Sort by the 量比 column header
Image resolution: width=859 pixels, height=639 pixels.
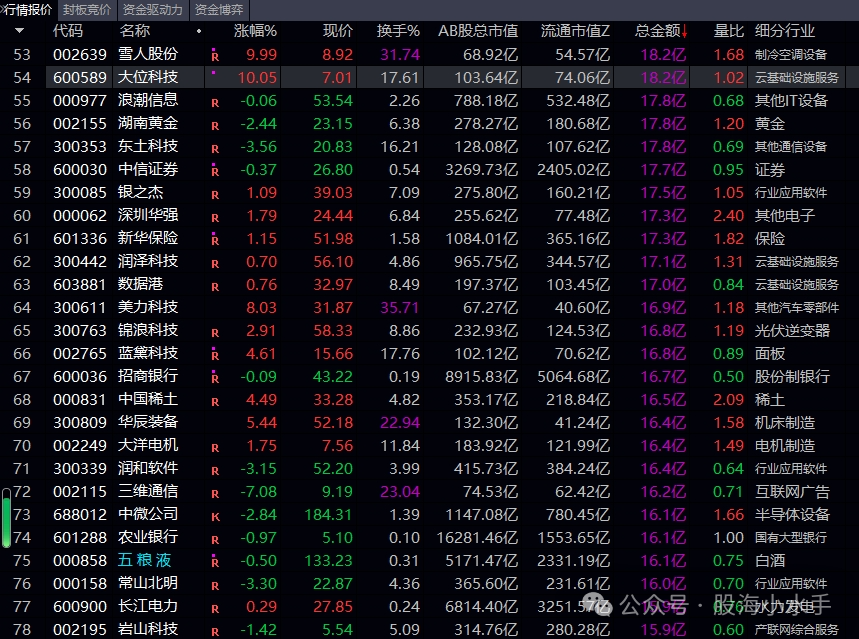tap(729, 31)
